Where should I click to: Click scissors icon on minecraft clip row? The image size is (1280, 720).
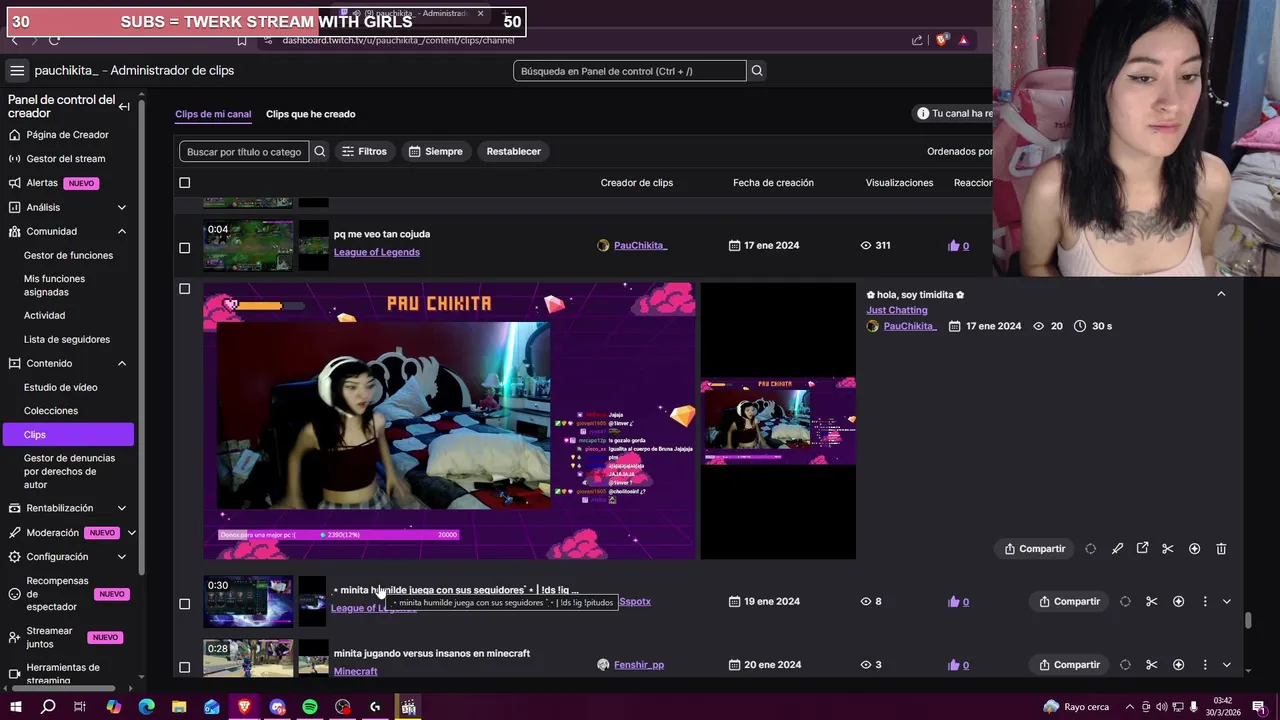pyautogui.click(x=1152, y=665)
